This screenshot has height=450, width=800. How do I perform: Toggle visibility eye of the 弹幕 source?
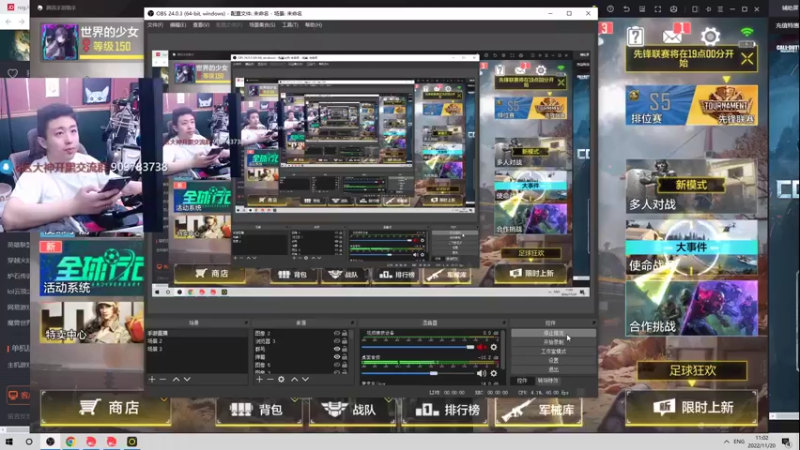[x=337, y=357]
